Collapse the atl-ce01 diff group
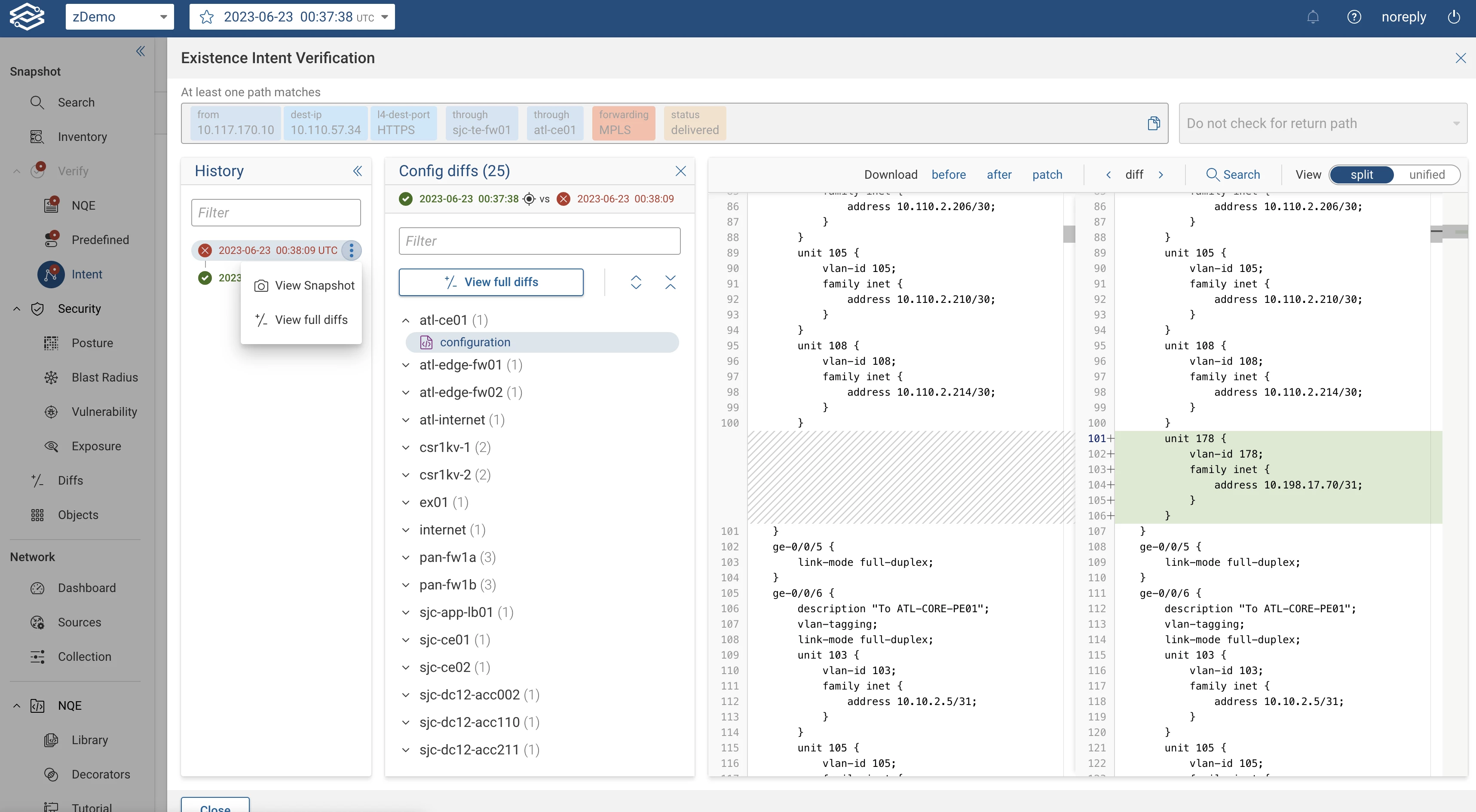 [x=406, y=320]
